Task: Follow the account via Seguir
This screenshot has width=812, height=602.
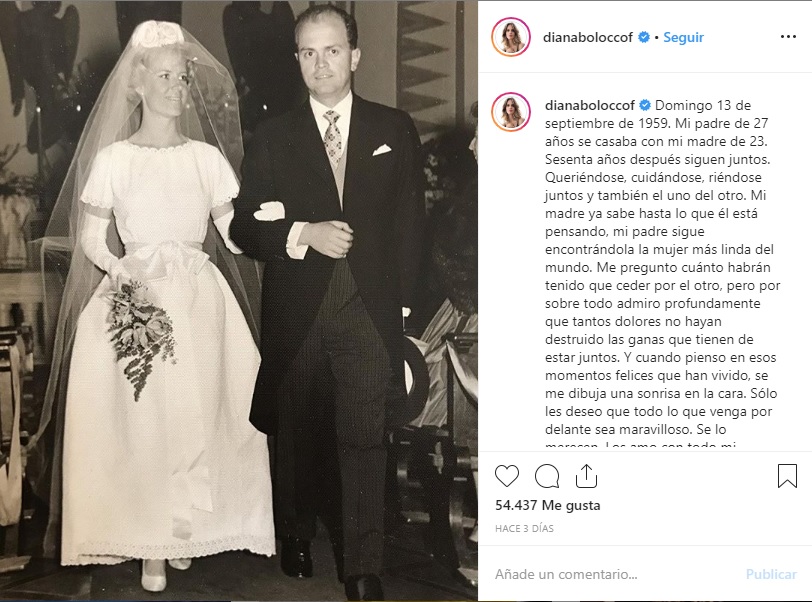Action: [x=684, y=37]
